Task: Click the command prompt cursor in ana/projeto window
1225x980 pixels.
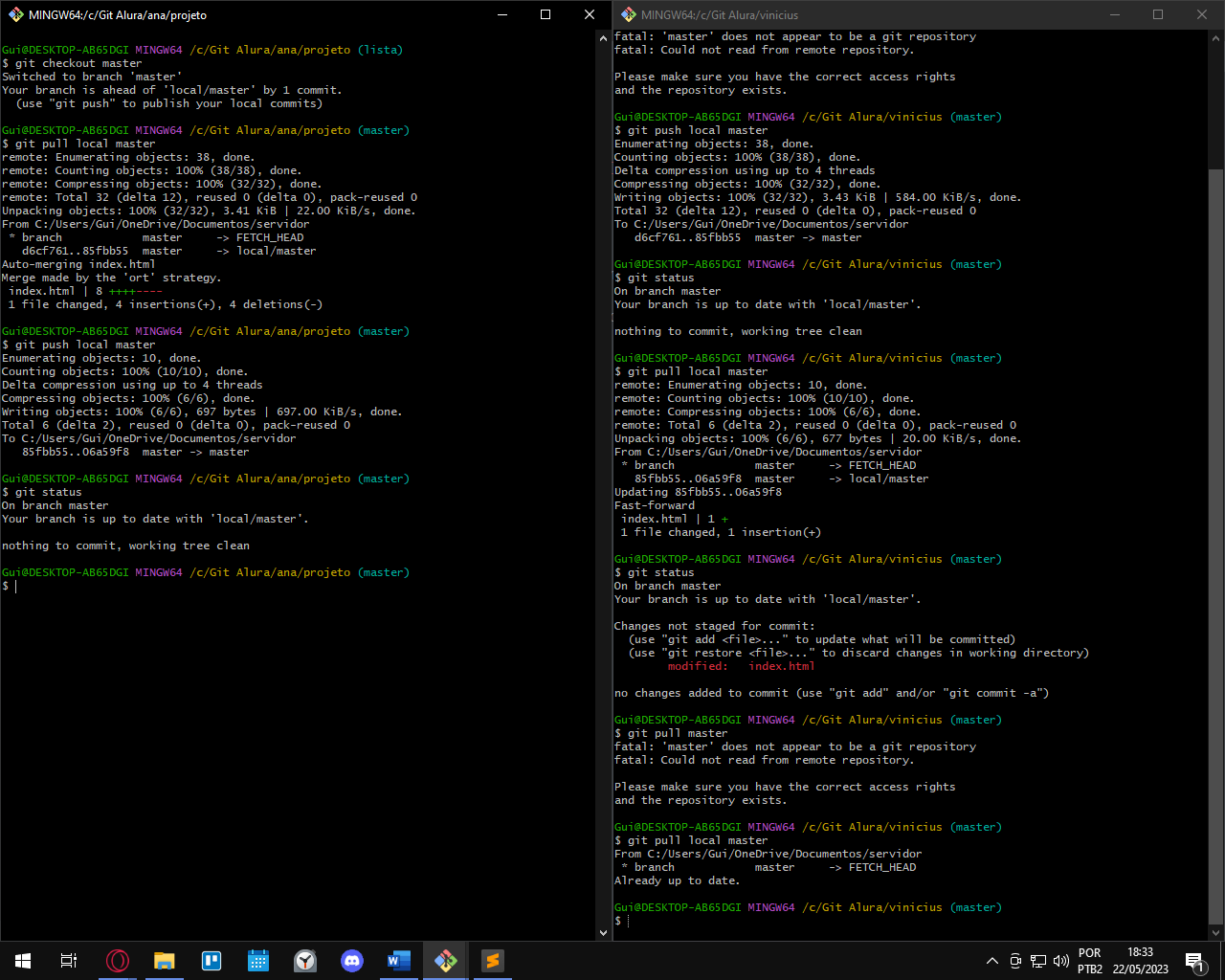Action: pyautogui.click(x=15, y=586)
